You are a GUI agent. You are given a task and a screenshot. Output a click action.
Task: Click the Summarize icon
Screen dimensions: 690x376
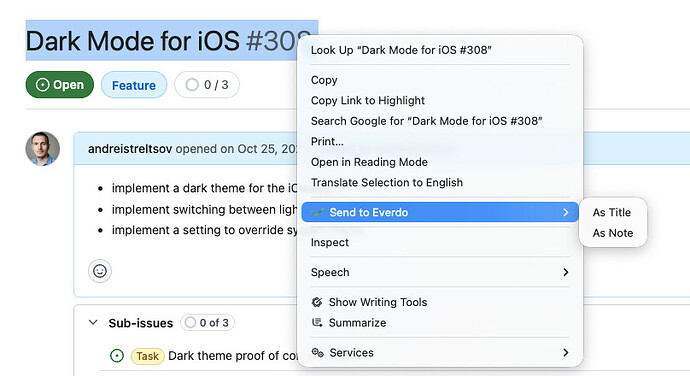(317, 323)
